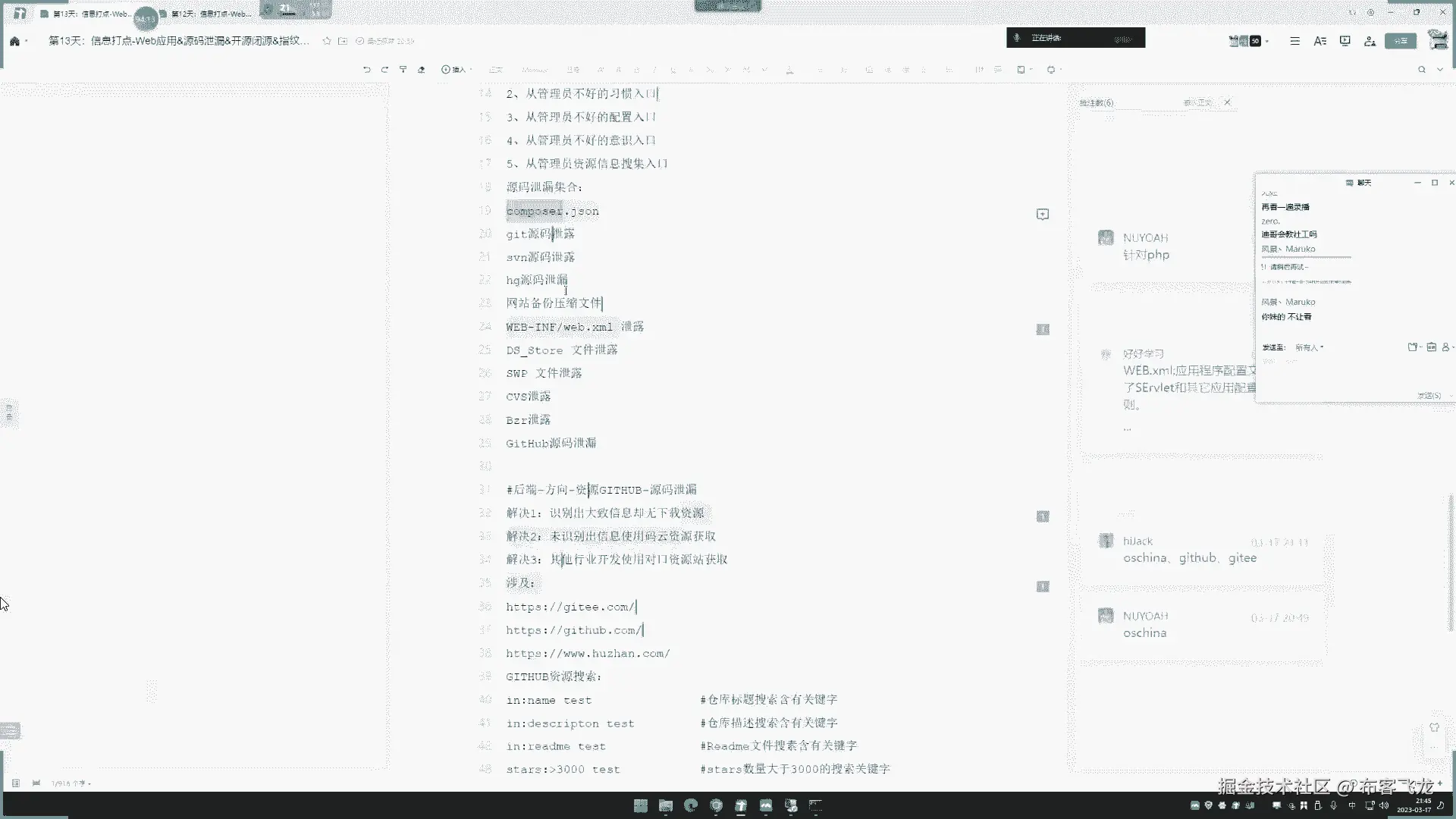This screenshot has height=819, width=1456.
Task: Click the home icon at top left
Action: (x=14, y=41)
